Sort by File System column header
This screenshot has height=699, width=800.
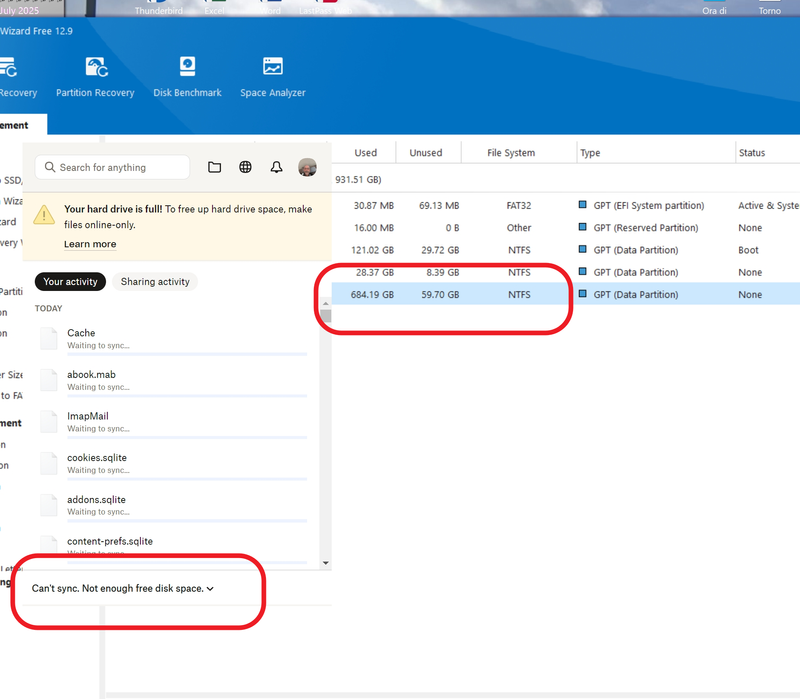click(x=510, y=153)
